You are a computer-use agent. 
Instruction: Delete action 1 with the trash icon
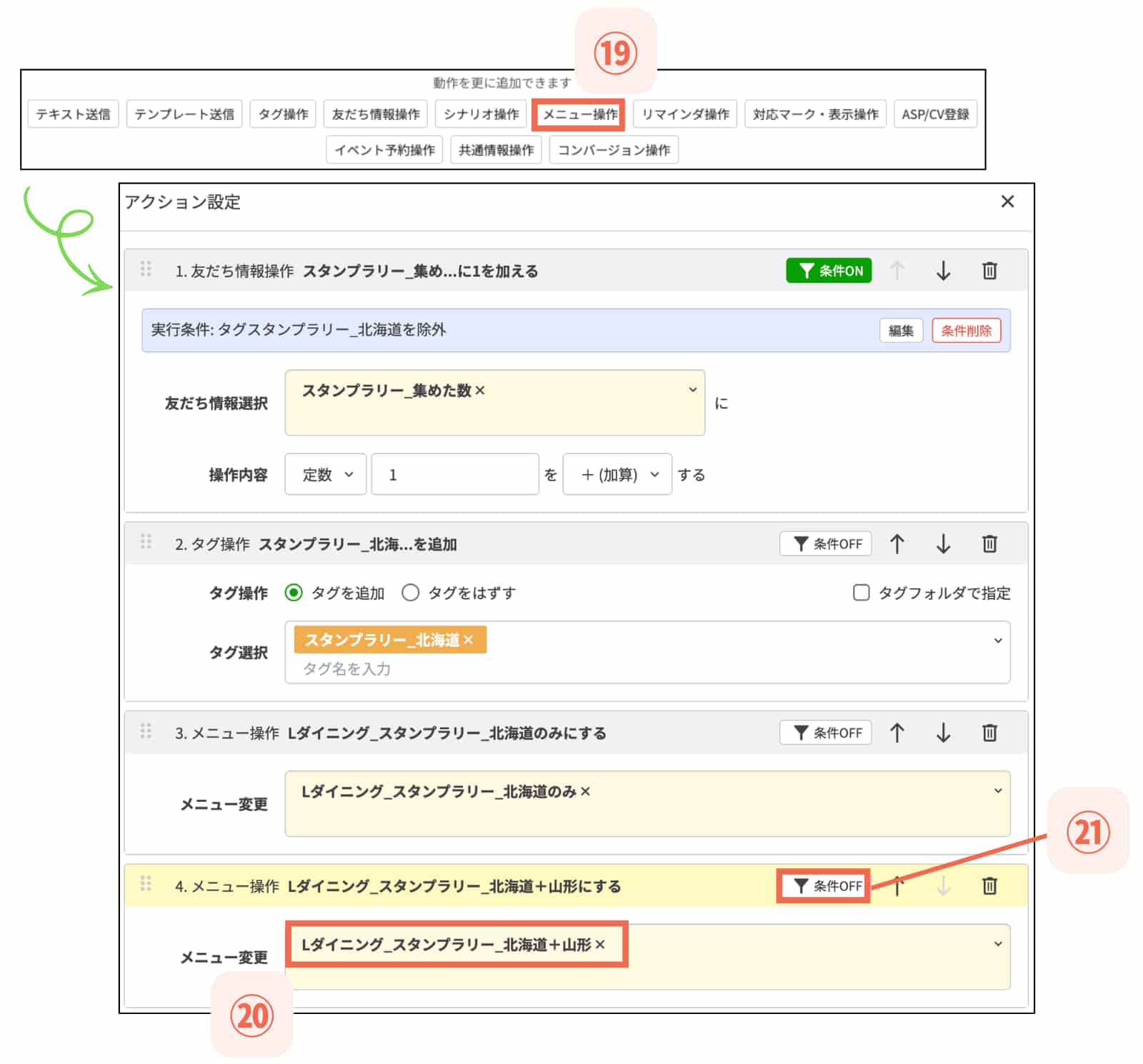coord(990,271)
